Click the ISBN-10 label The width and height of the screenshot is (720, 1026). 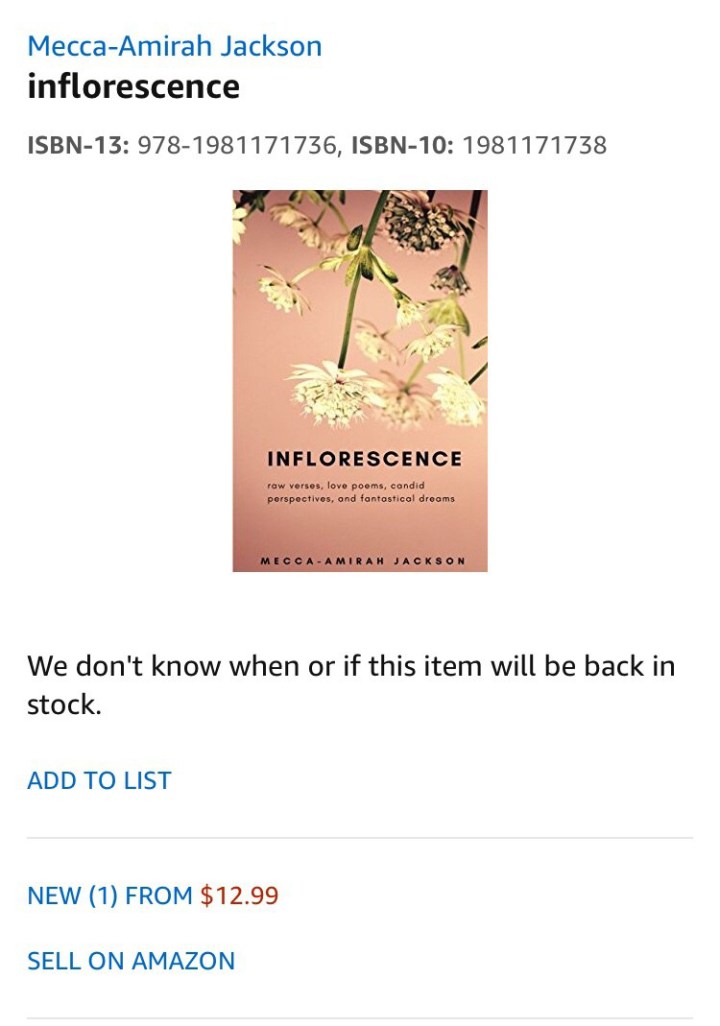pos(403,145)
